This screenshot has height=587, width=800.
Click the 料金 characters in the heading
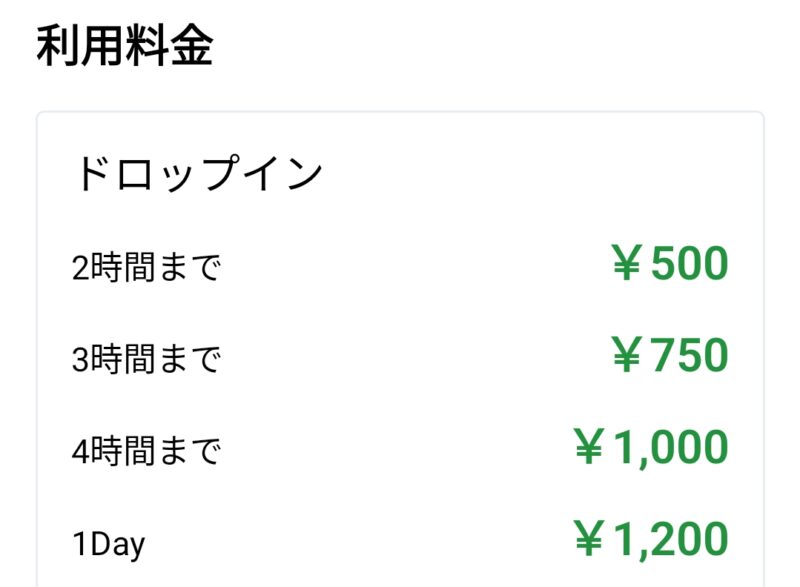(168, 47)
